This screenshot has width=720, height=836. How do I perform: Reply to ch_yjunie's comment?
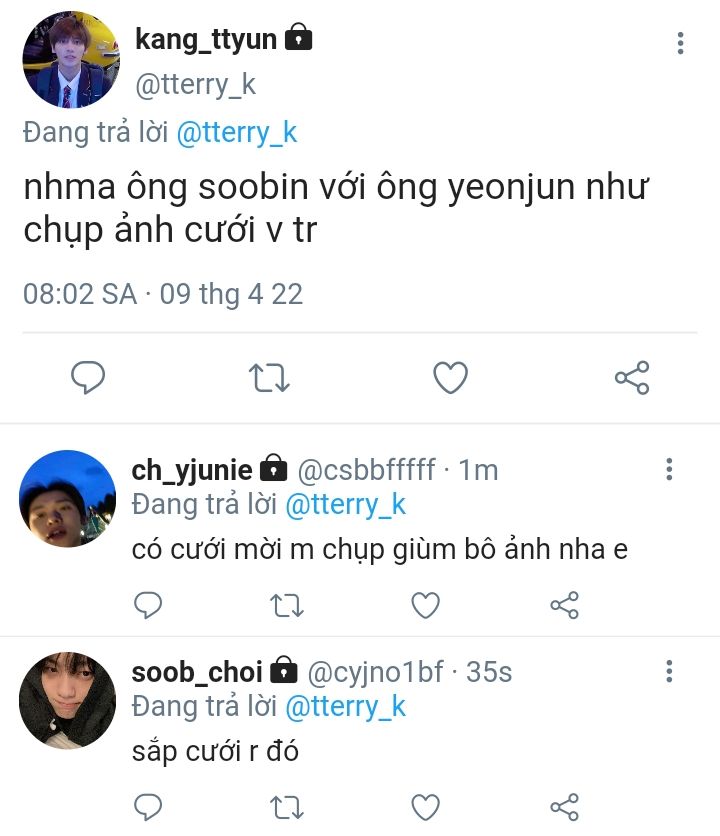click(148, 604)
